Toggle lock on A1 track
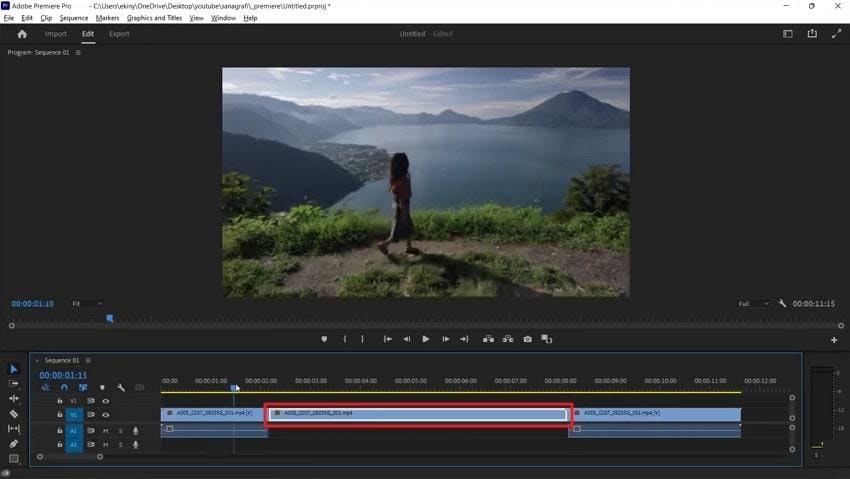This screenshot has height=479, width=850. (60, 431)
